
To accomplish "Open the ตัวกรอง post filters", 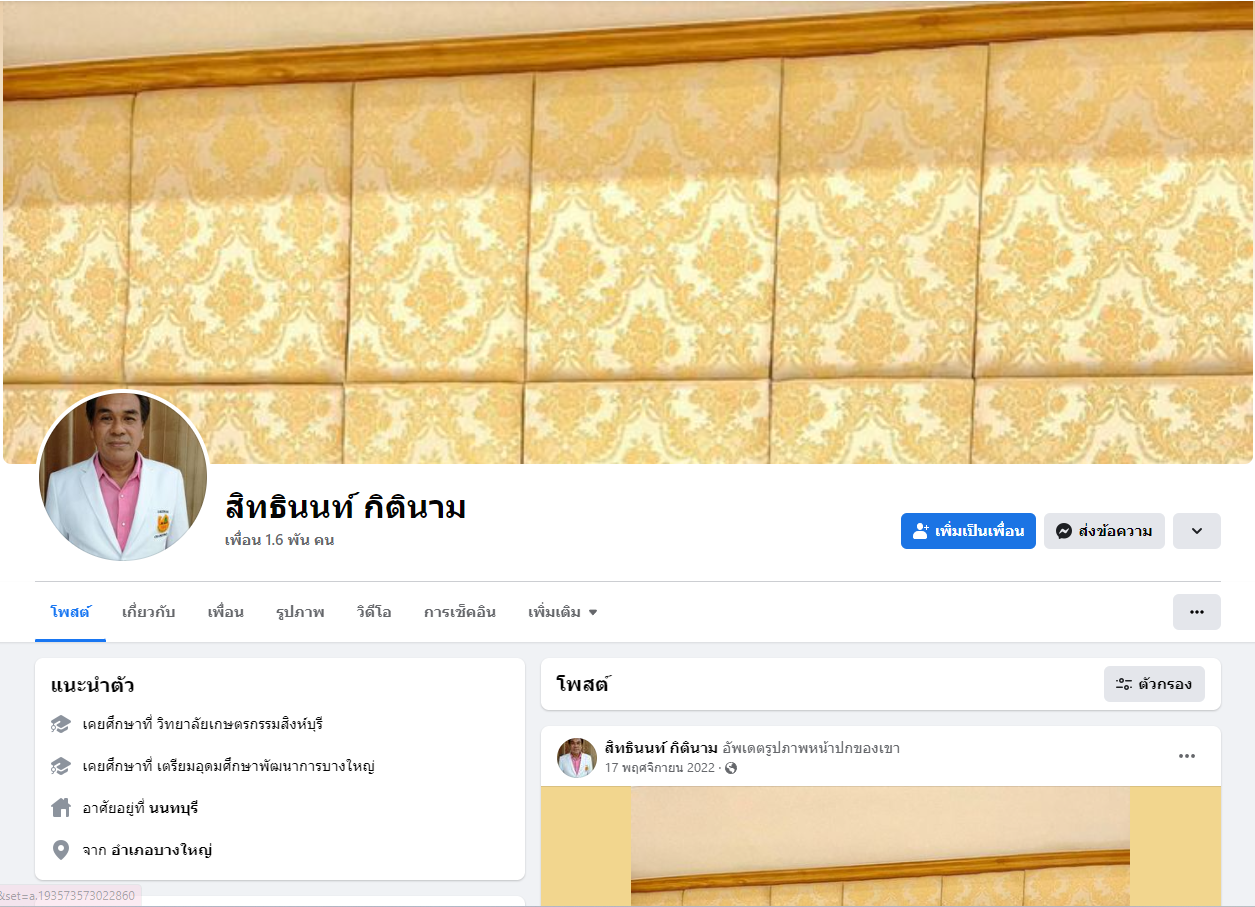I will 1154,684.
